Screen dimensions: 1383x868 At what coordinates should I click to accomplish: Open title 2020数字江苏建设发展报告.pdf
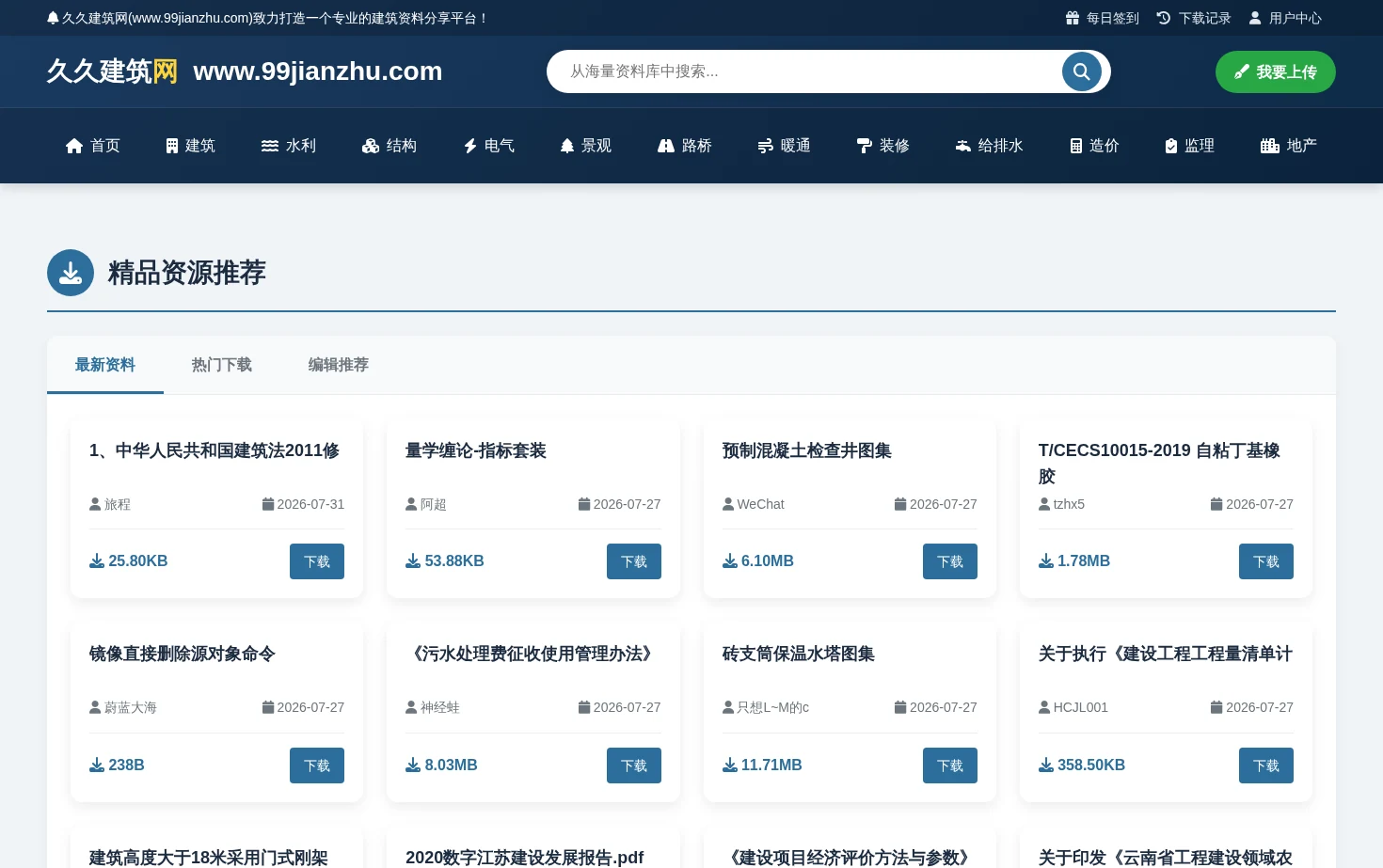pos(525,857)
